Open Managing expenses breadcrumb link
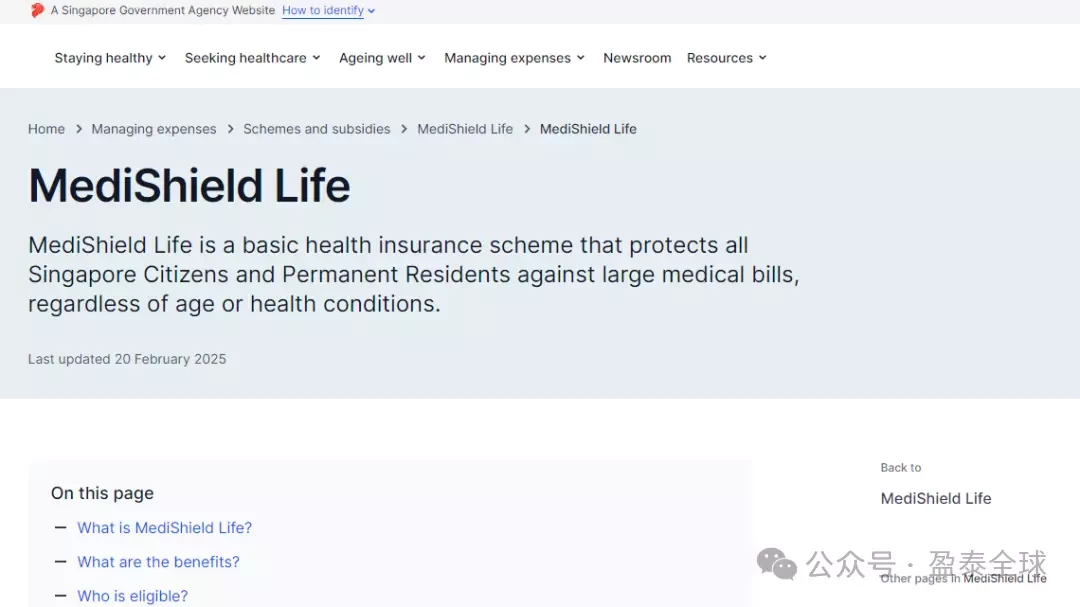This screenshot has width=1080, height=607. 154,129
